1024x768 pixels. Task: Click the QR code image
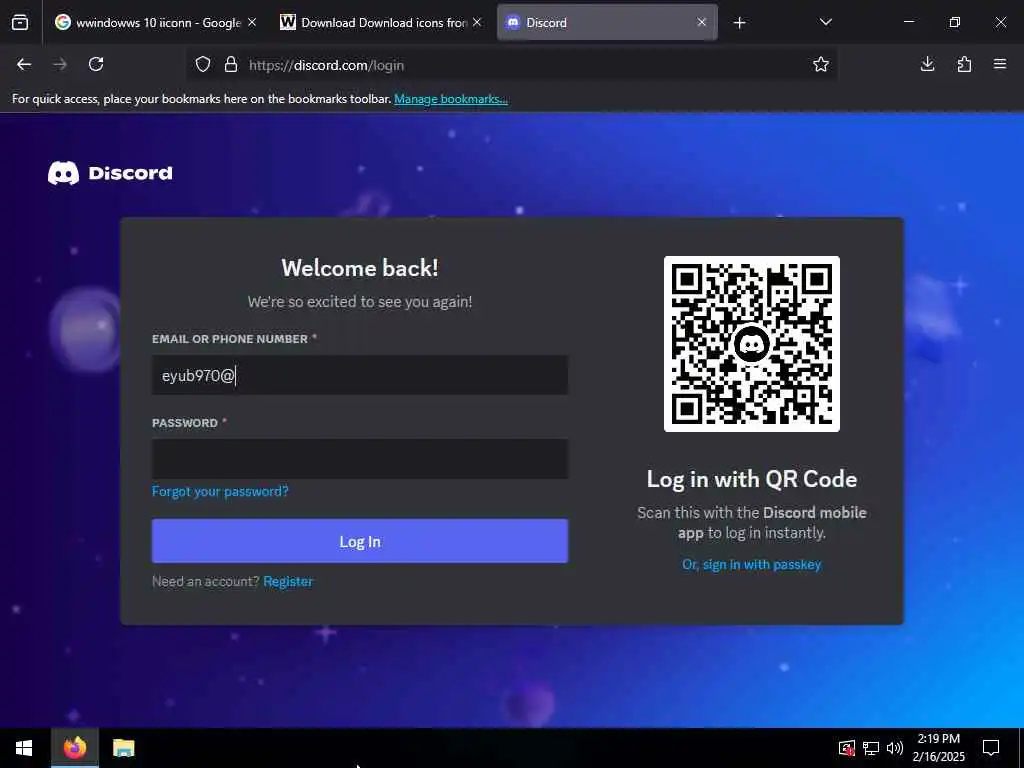click(752, 344)
